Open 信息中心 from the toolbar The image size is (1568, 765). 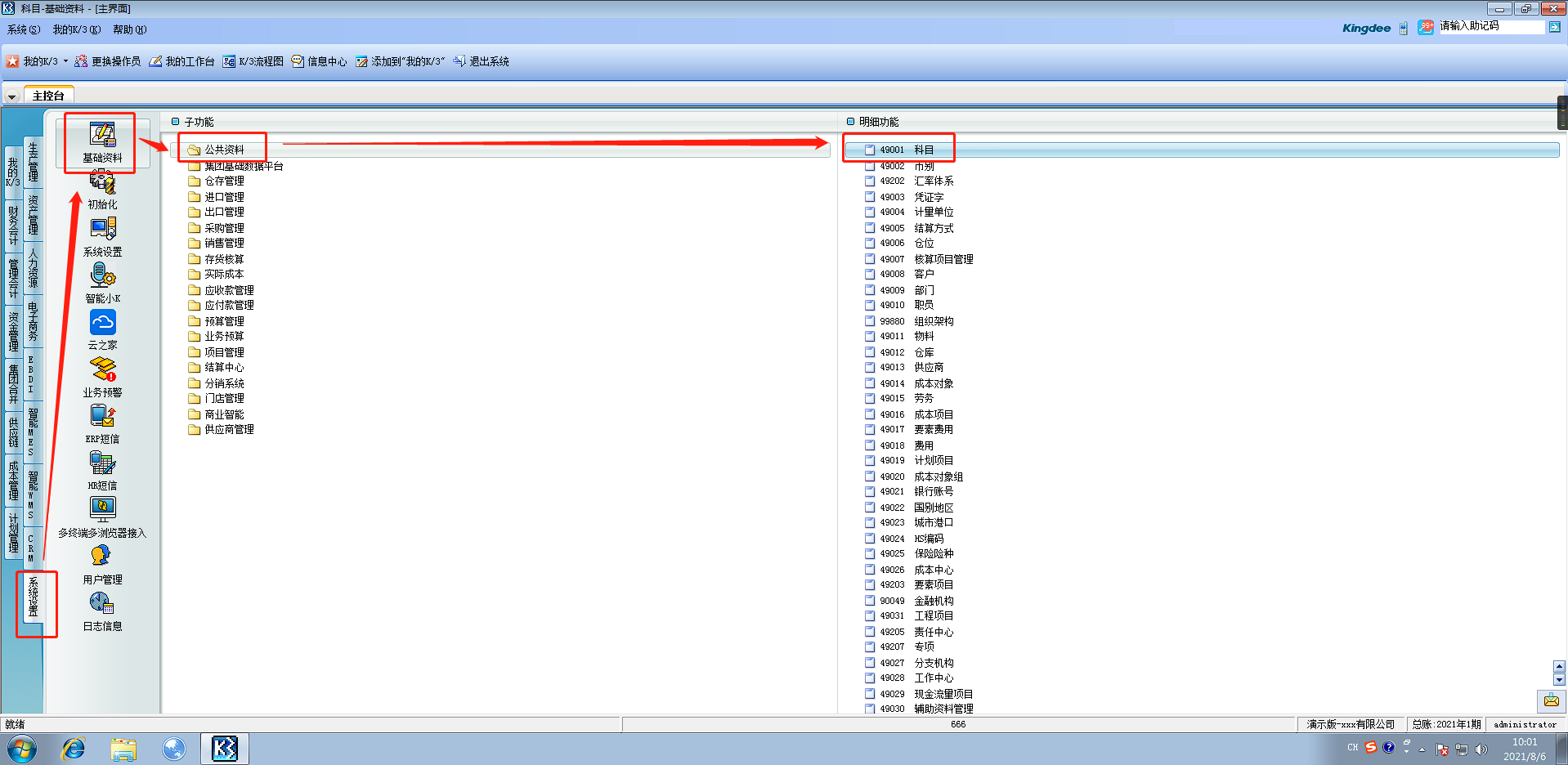click(x=320, y=61)
